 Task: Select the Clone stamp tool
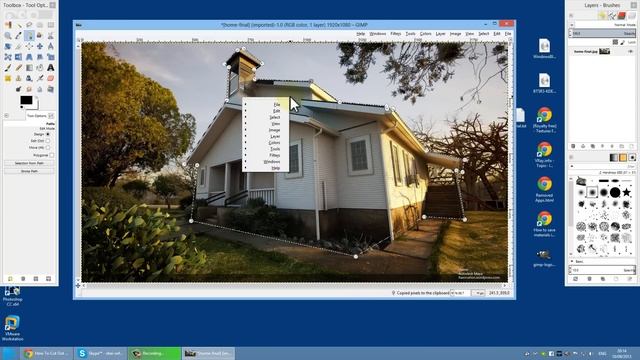click(19, 78)
